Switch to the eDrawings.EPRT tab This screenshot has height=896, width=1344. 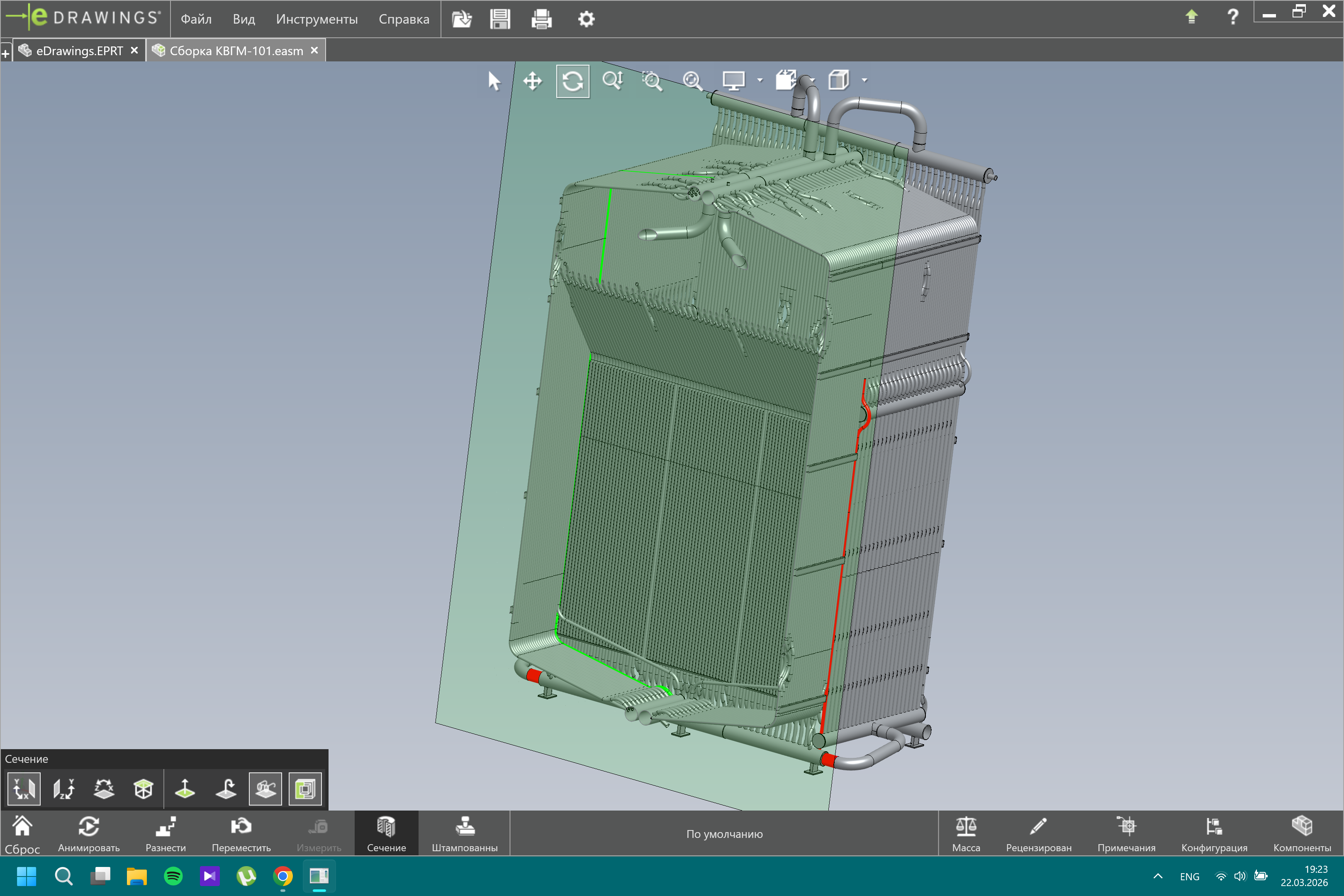[x=79, y=51]
